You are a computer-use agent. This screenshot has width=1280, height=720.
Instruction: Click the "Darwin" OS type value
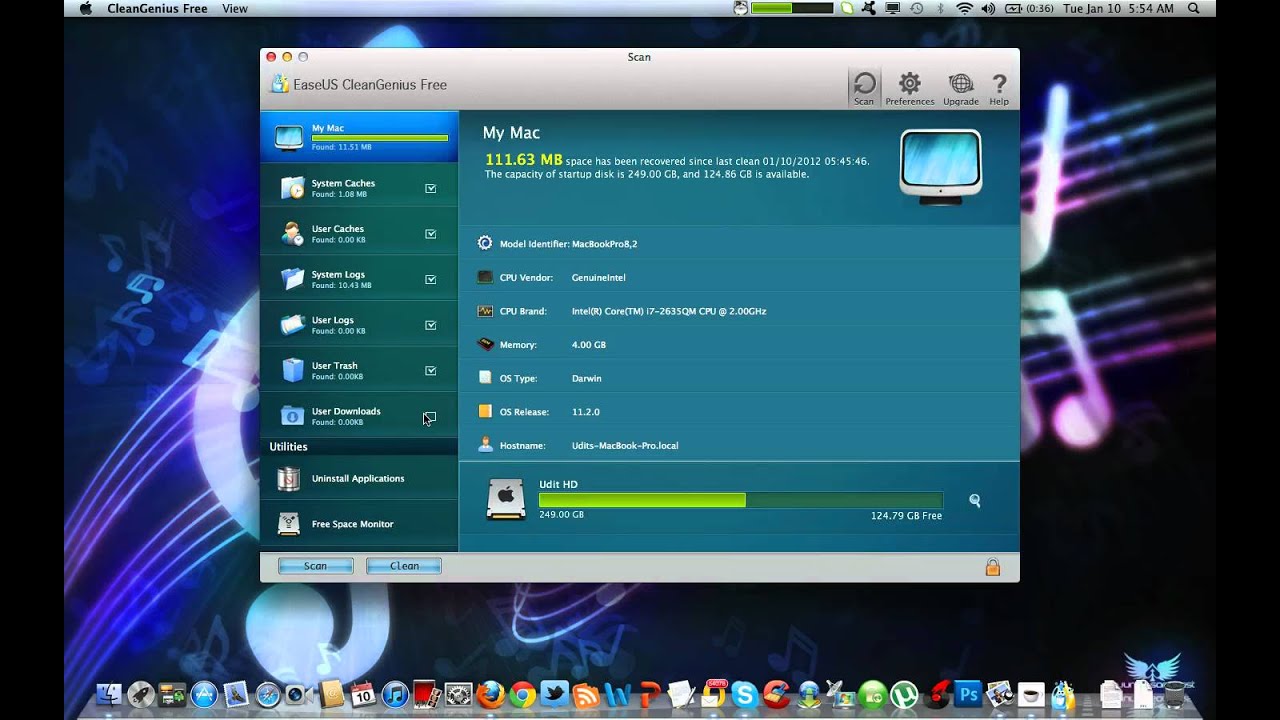(586, 378)
